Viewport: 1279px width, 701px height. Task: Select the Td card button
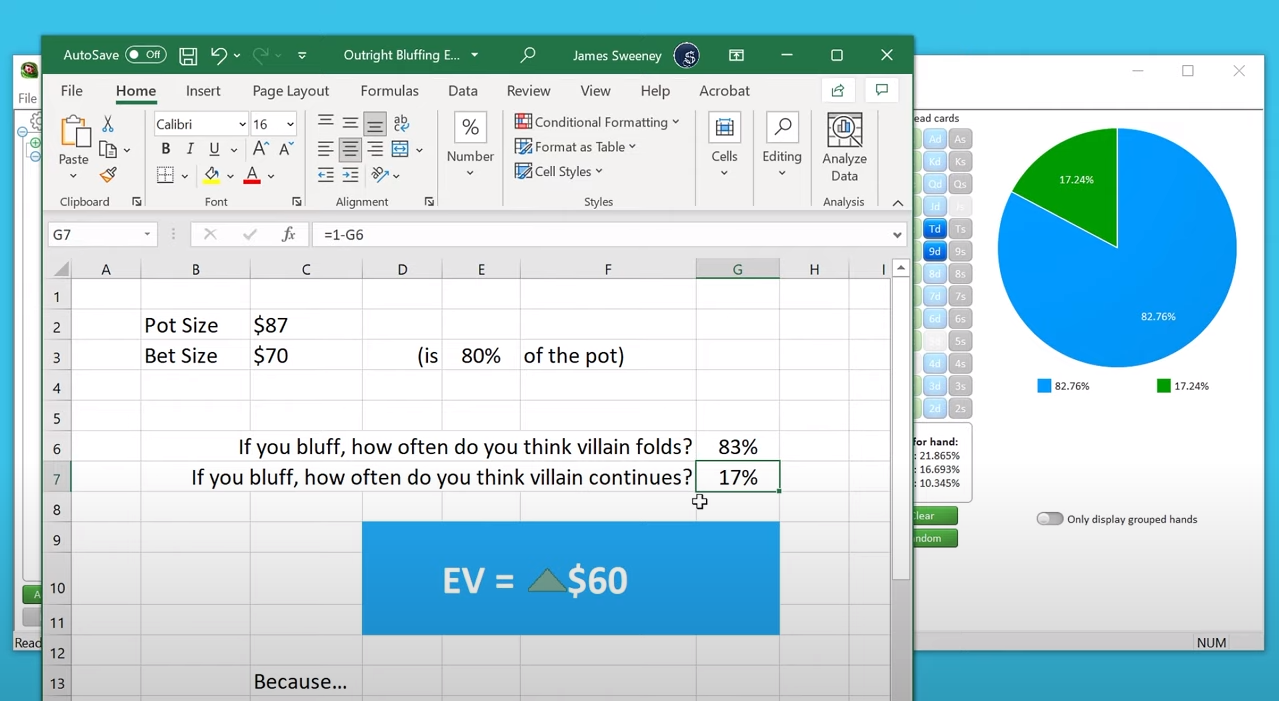pos(935,229)
